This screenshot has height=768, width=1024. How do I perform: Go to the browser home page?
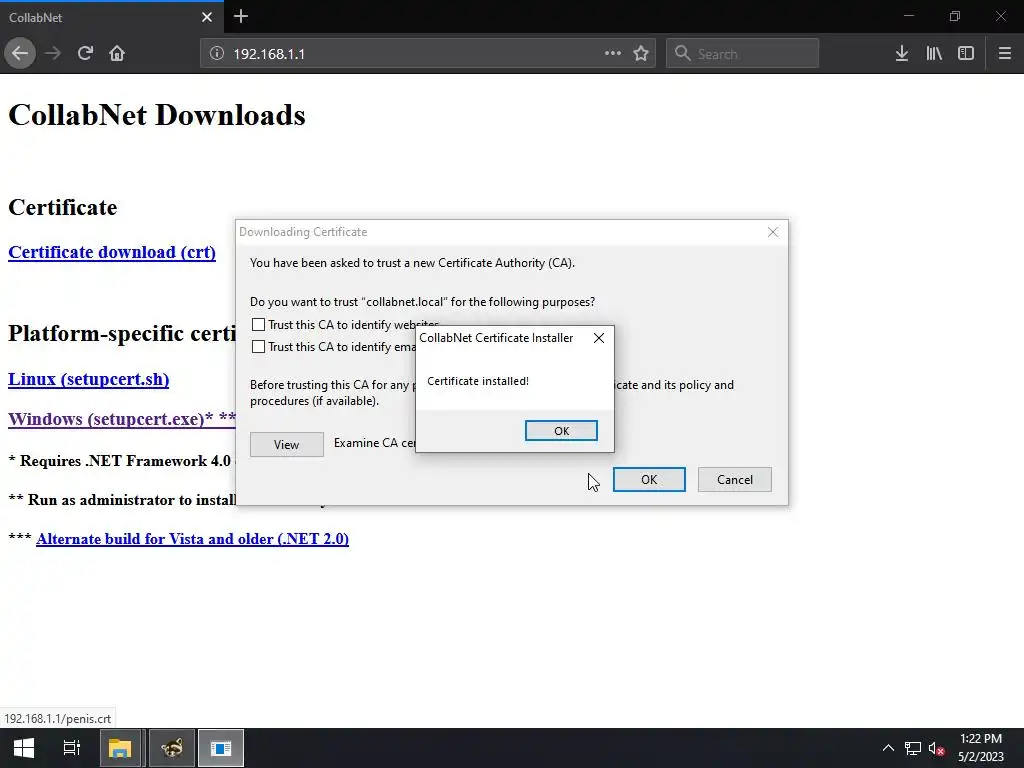(117, 54)
